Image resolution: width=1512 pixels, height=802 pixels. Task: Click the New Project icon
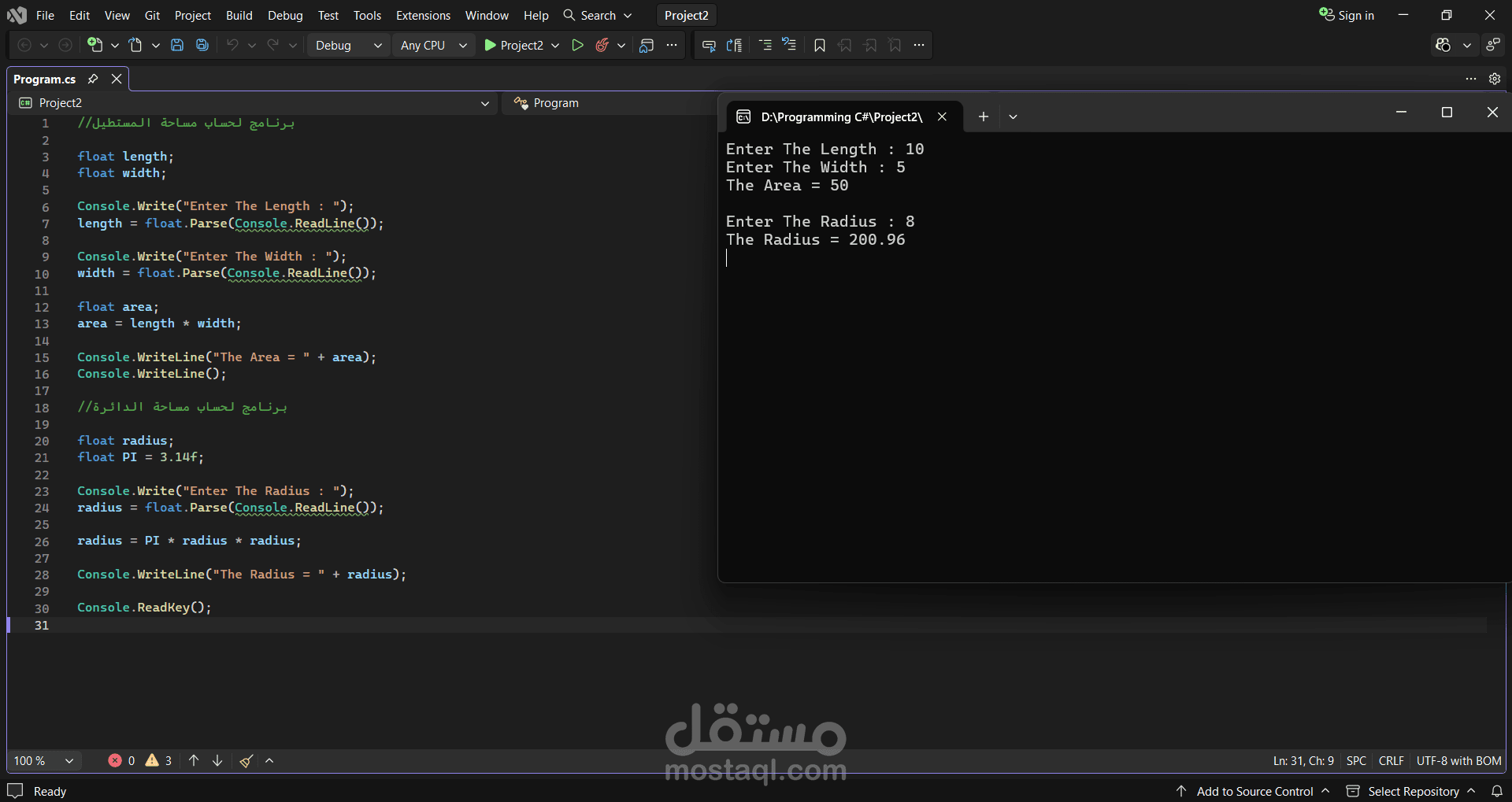[95, 45]
